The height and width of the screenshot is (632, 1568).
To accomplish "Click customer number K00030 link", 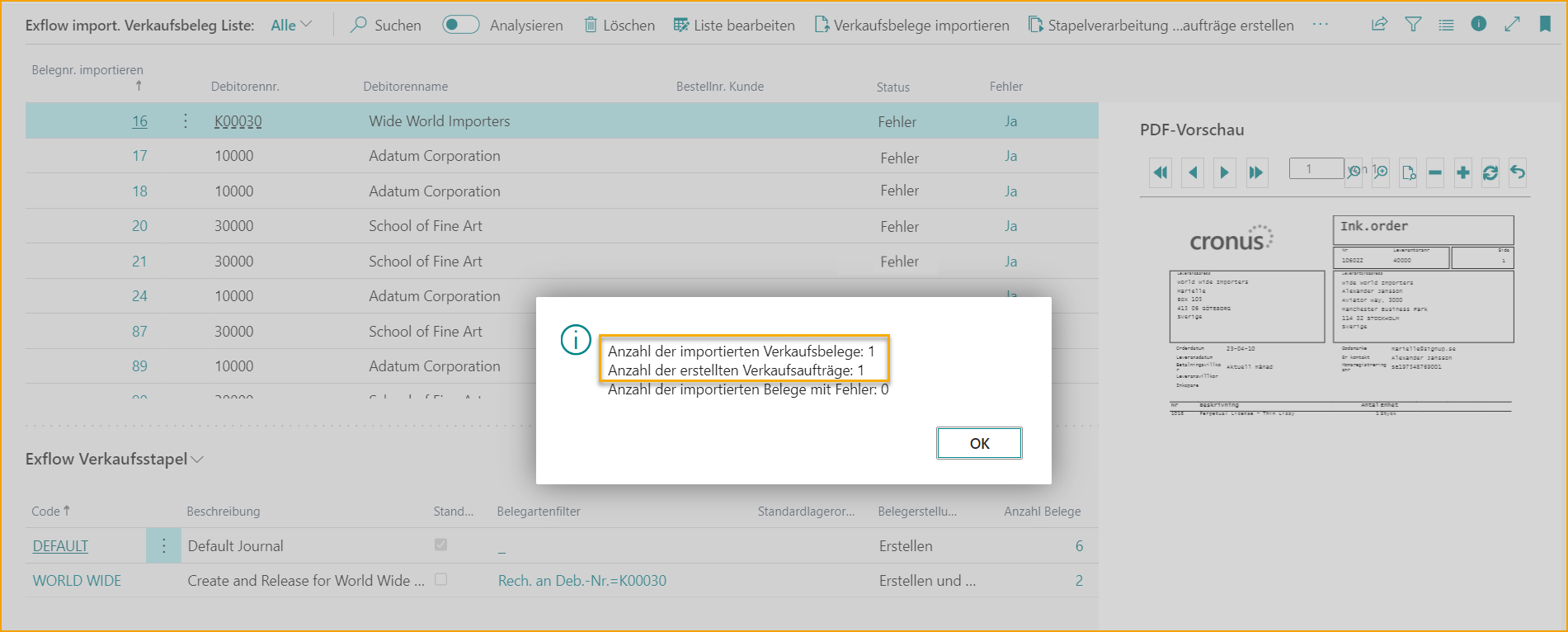I will coord(238,121).
